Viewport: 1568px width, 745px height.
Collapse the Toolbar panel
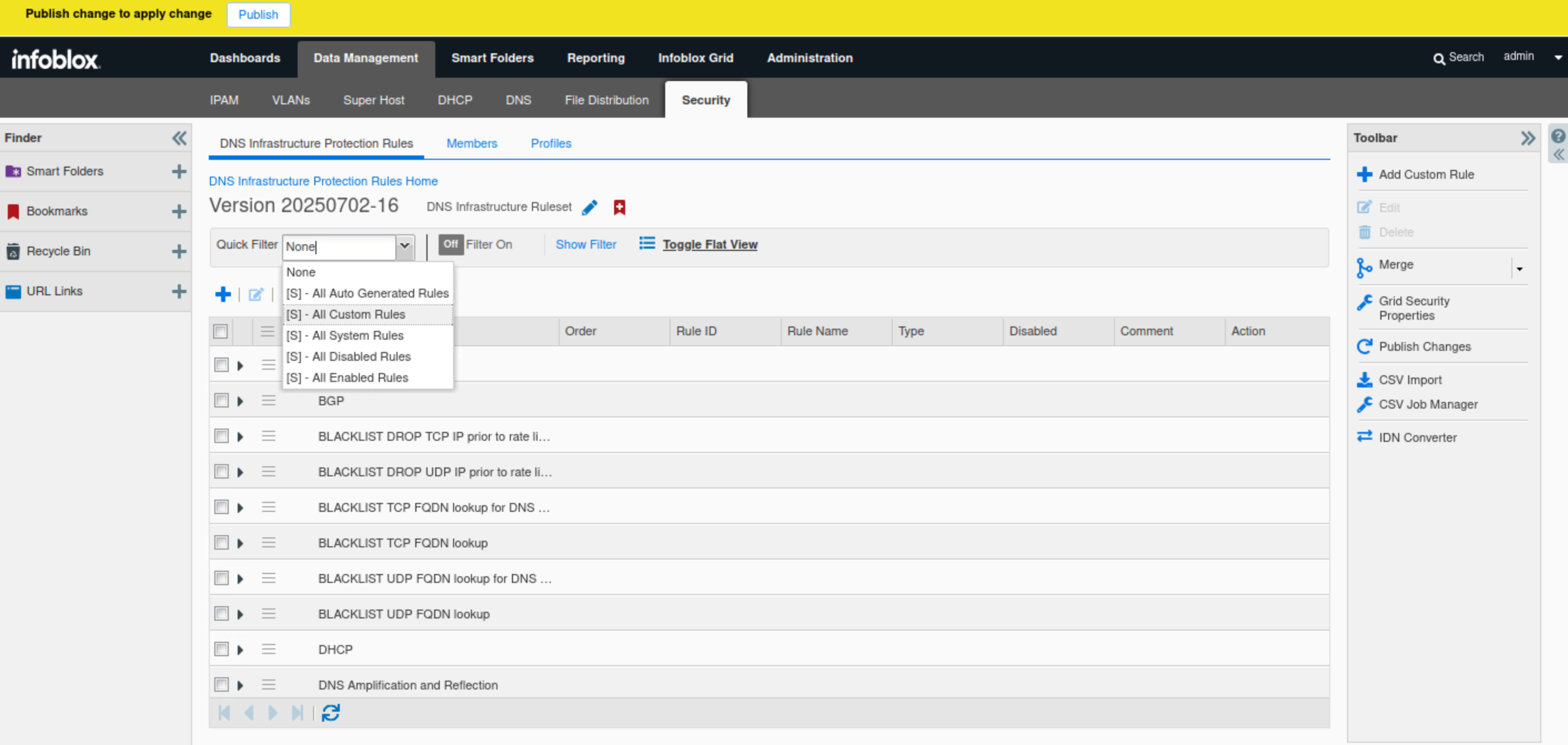point(1528,138)
